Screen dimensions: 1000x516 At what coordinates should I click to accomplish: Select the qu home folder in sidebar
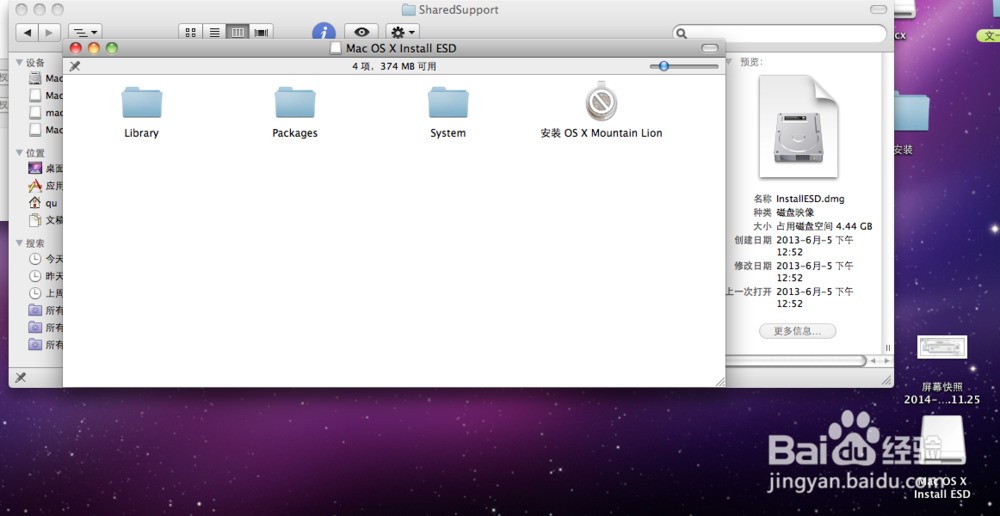click(x=43, y=203)
